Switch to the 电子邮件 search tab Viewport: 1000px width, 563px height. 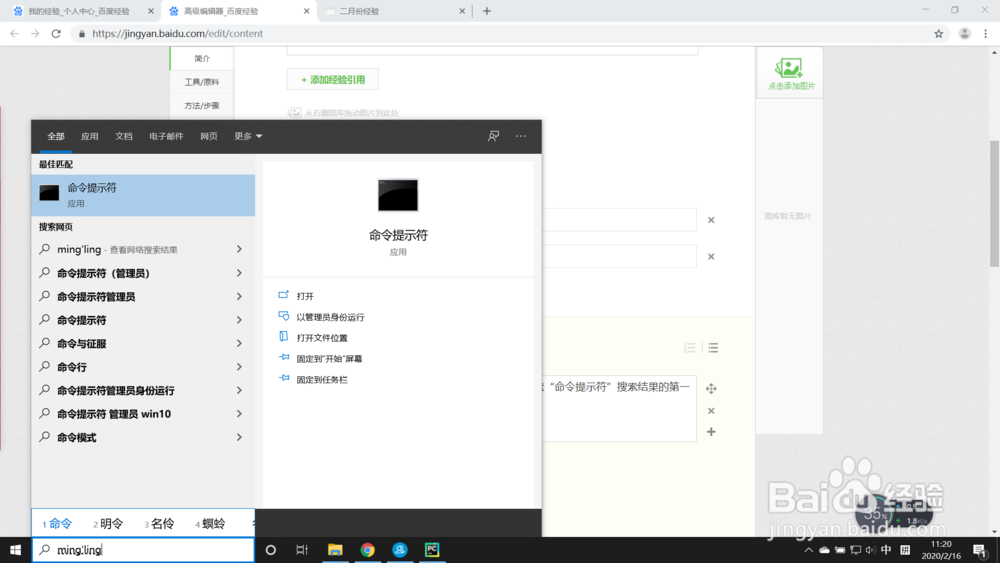pos(166,136)
